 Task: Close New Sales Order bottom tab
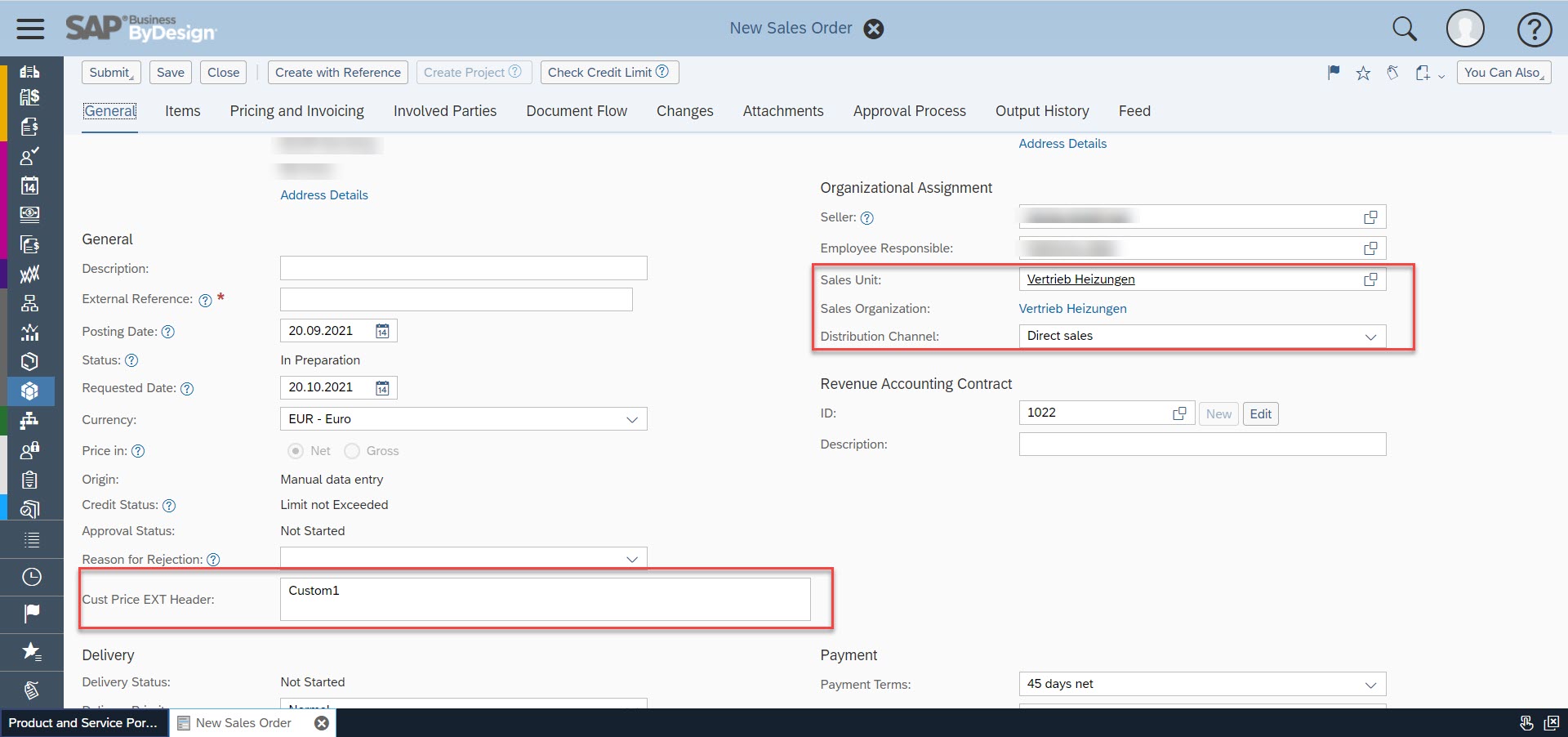click(322, 723)
